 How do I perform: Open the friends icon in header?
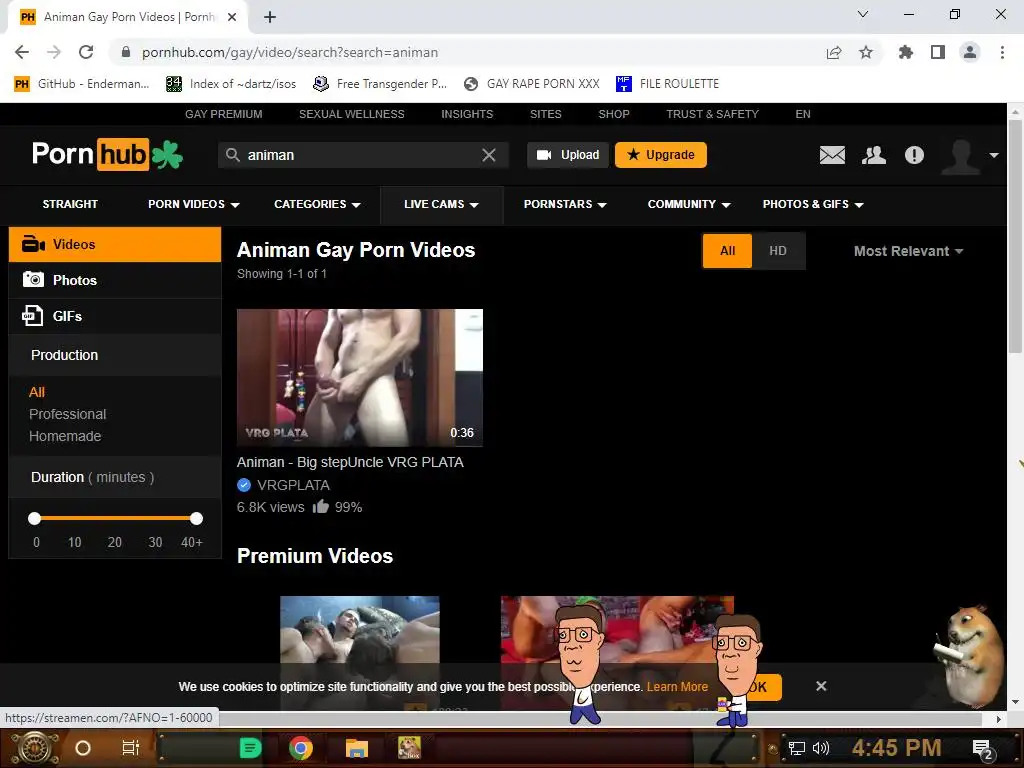coord(874,155)
